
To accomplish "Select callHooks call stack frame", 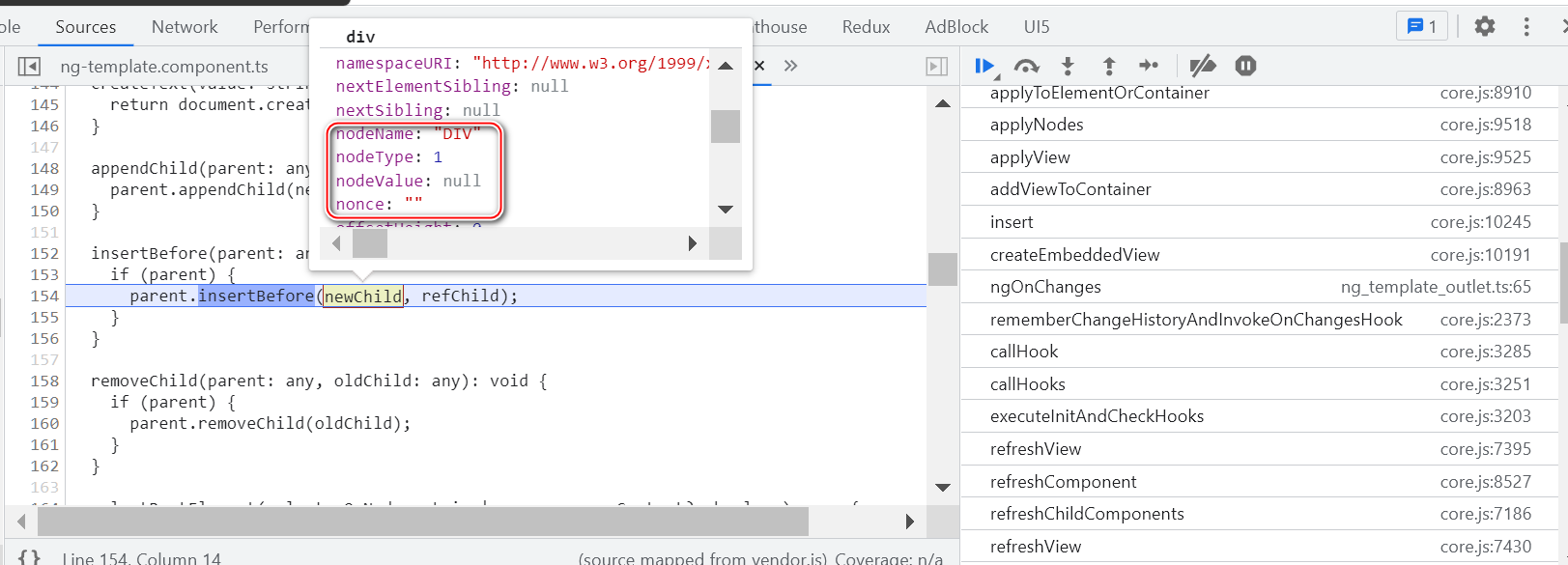I will (1261, 384).
